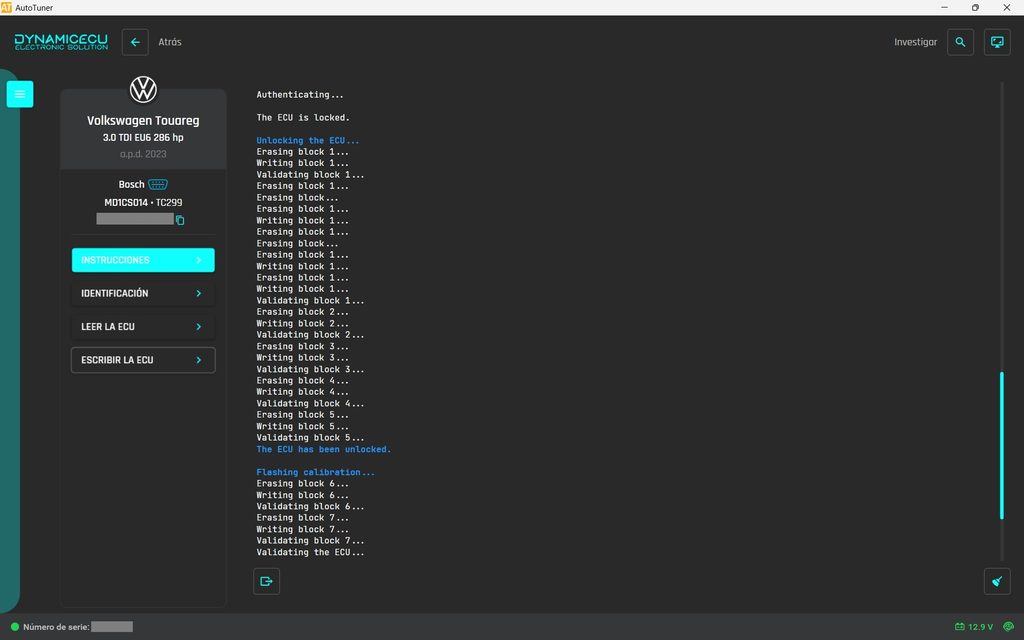Click the Bosch OBD connector icon
Viewport: 1024px width, 640px height.
(x=158, y=184)
